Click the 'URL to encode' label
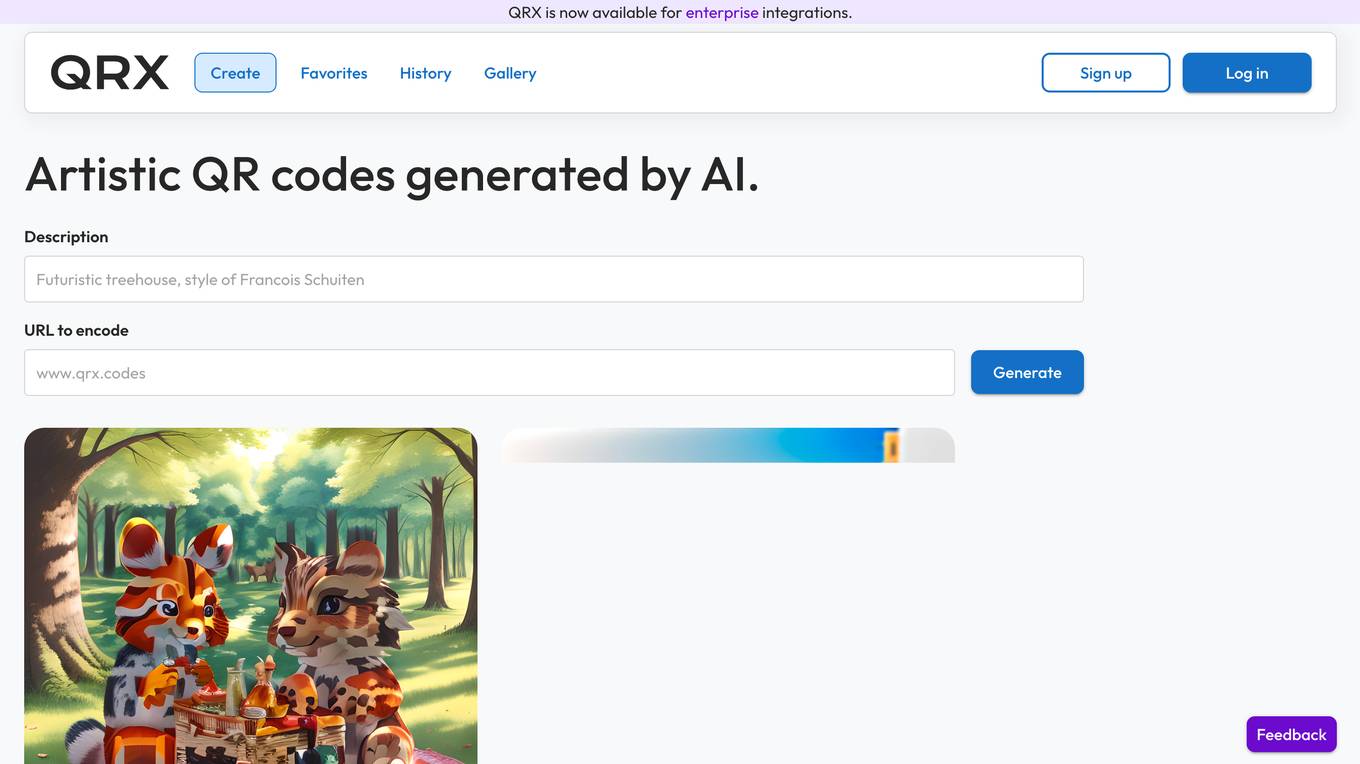This screenshot has height=764, width=1360. coord(76,330)
